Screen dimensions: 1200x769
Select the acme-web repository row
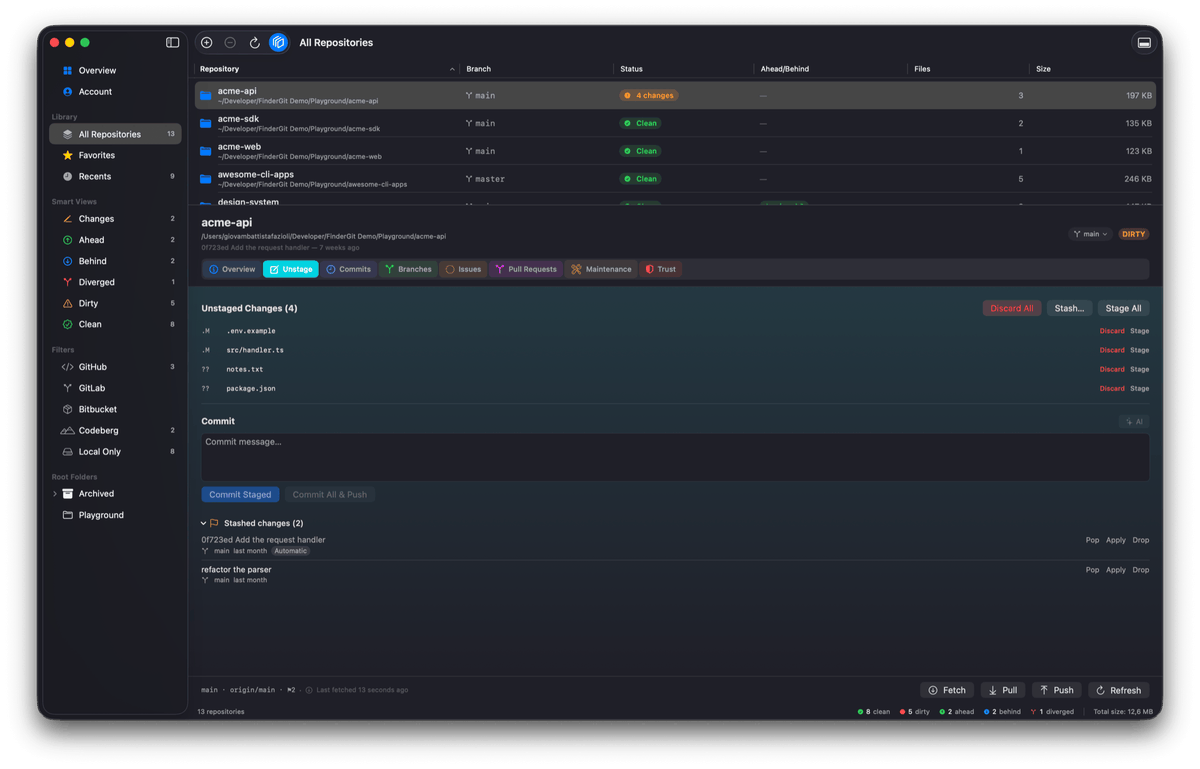tap(675, 151)
